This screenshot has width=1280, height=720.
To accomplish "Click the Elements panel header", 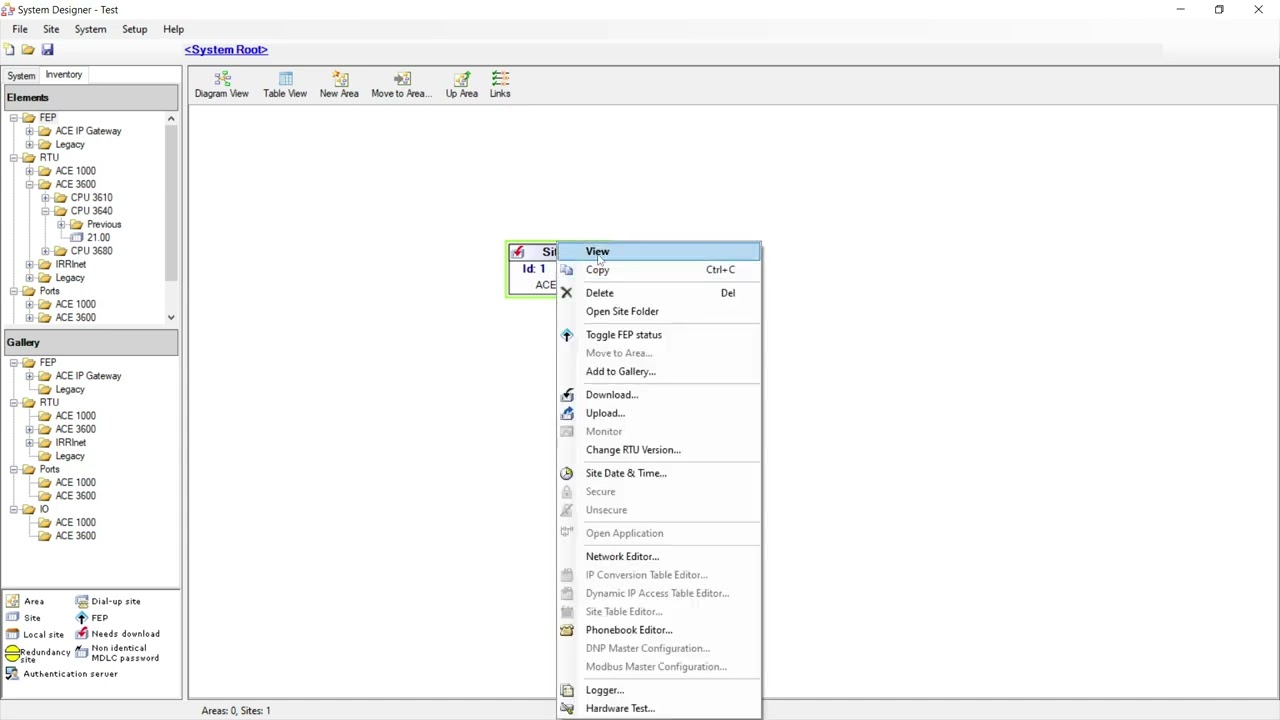I will click(x=91, y=97).
